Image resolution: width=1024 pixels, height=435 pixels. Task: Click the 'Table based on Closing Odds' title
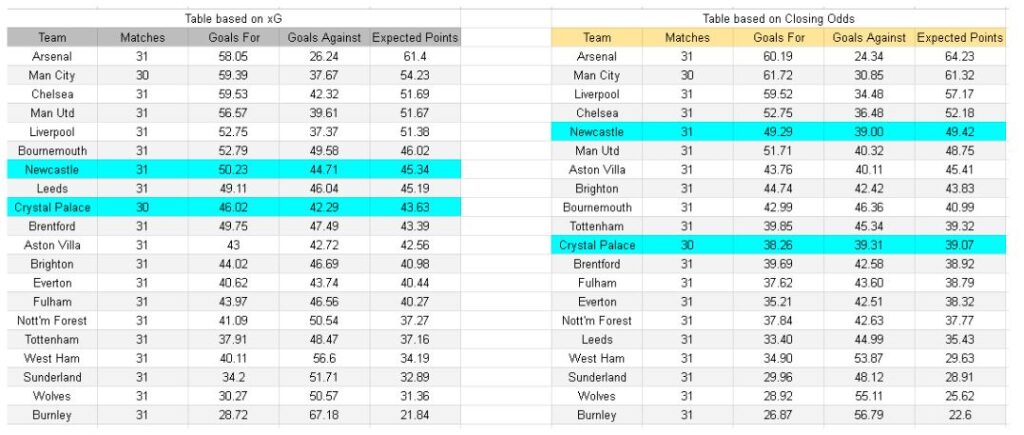(x=779, y=19)
